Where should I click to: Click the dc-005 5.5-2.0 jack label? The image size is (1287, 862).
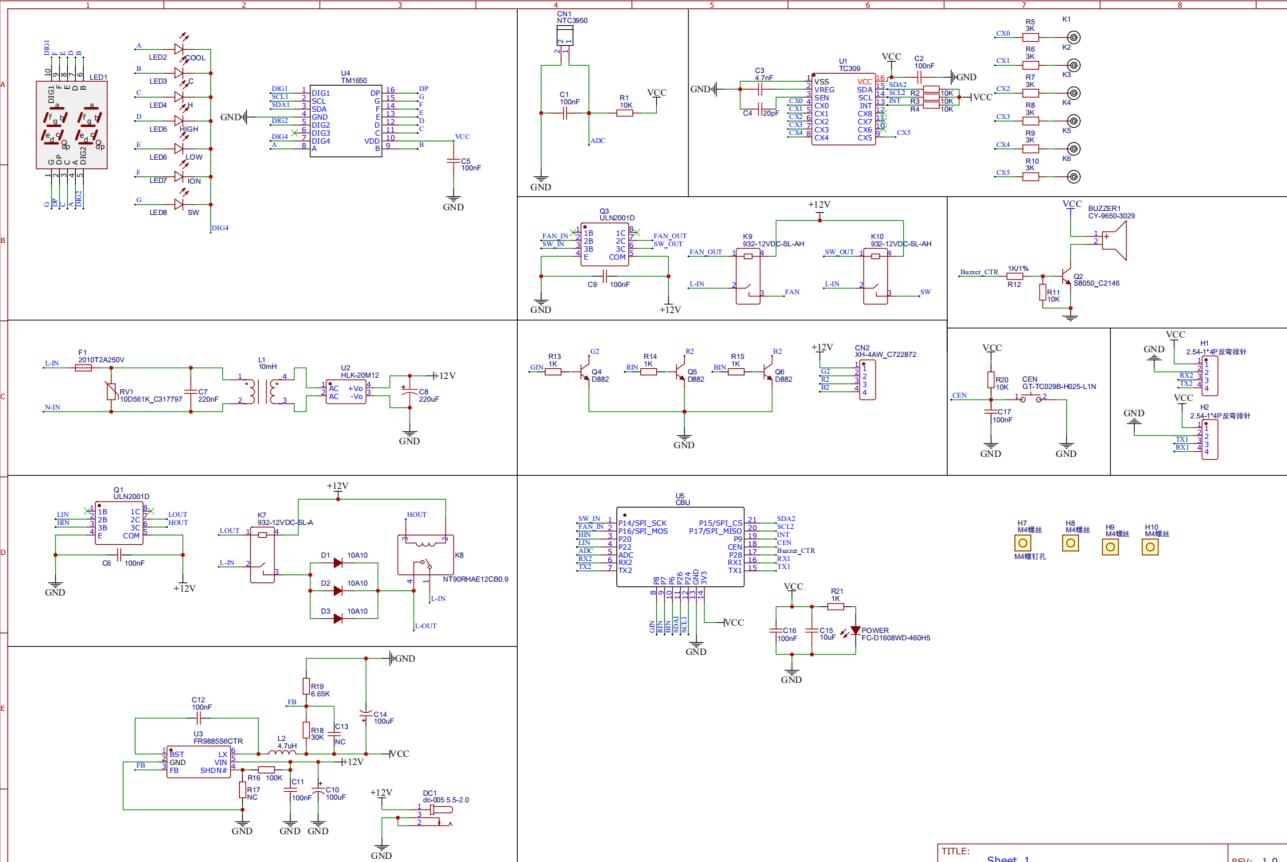click(x=445, y=800)
